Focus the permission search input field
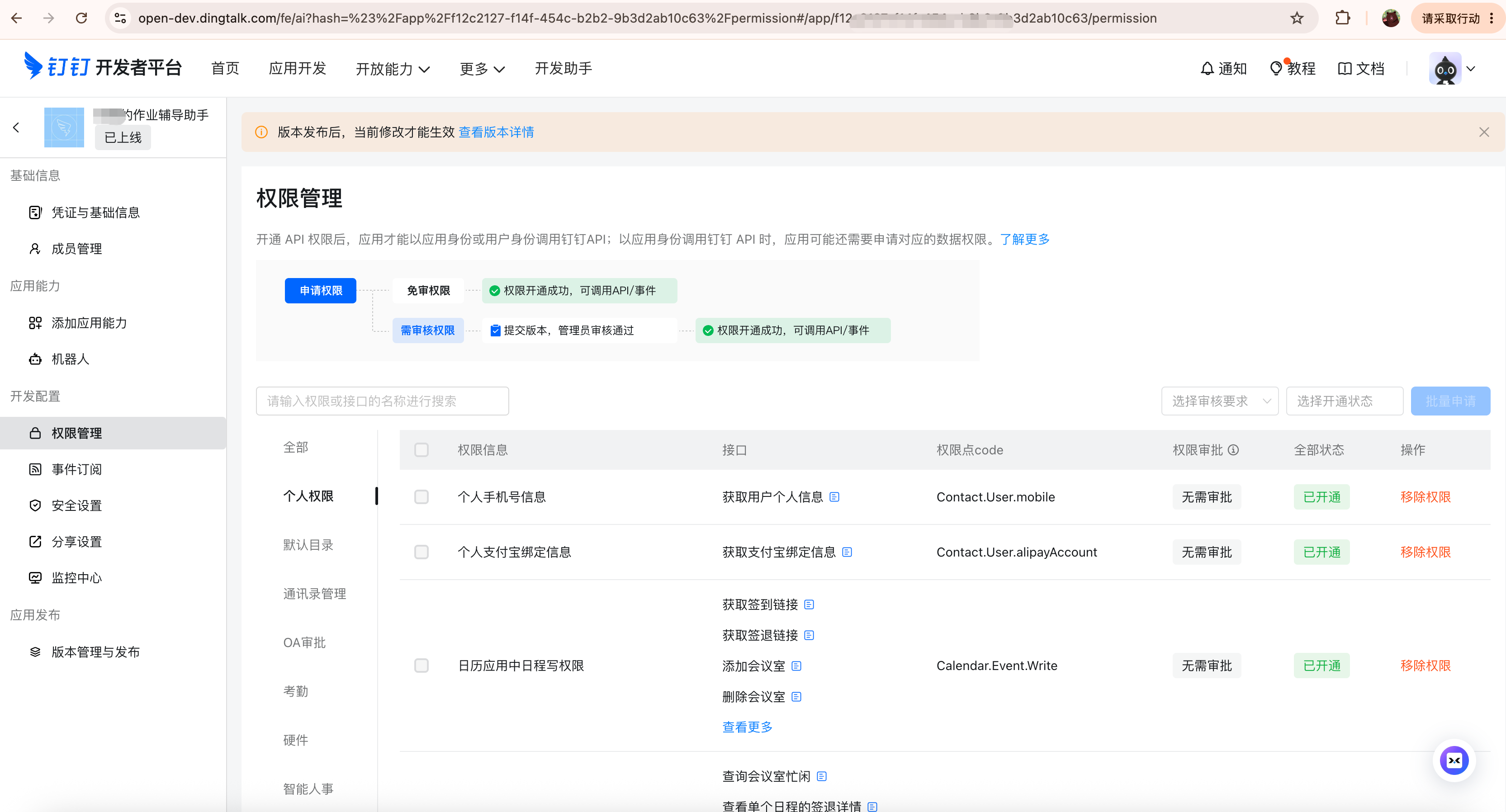Screen dimensions: 1506x812 [x=382, y=401]
